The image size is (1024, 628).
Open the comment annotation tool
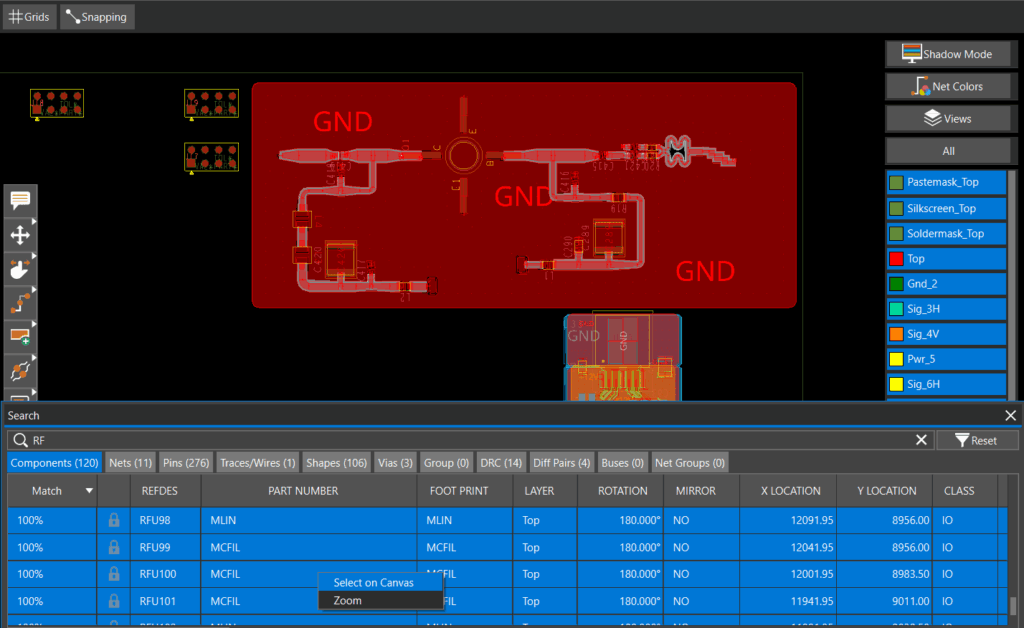[20, 200]
